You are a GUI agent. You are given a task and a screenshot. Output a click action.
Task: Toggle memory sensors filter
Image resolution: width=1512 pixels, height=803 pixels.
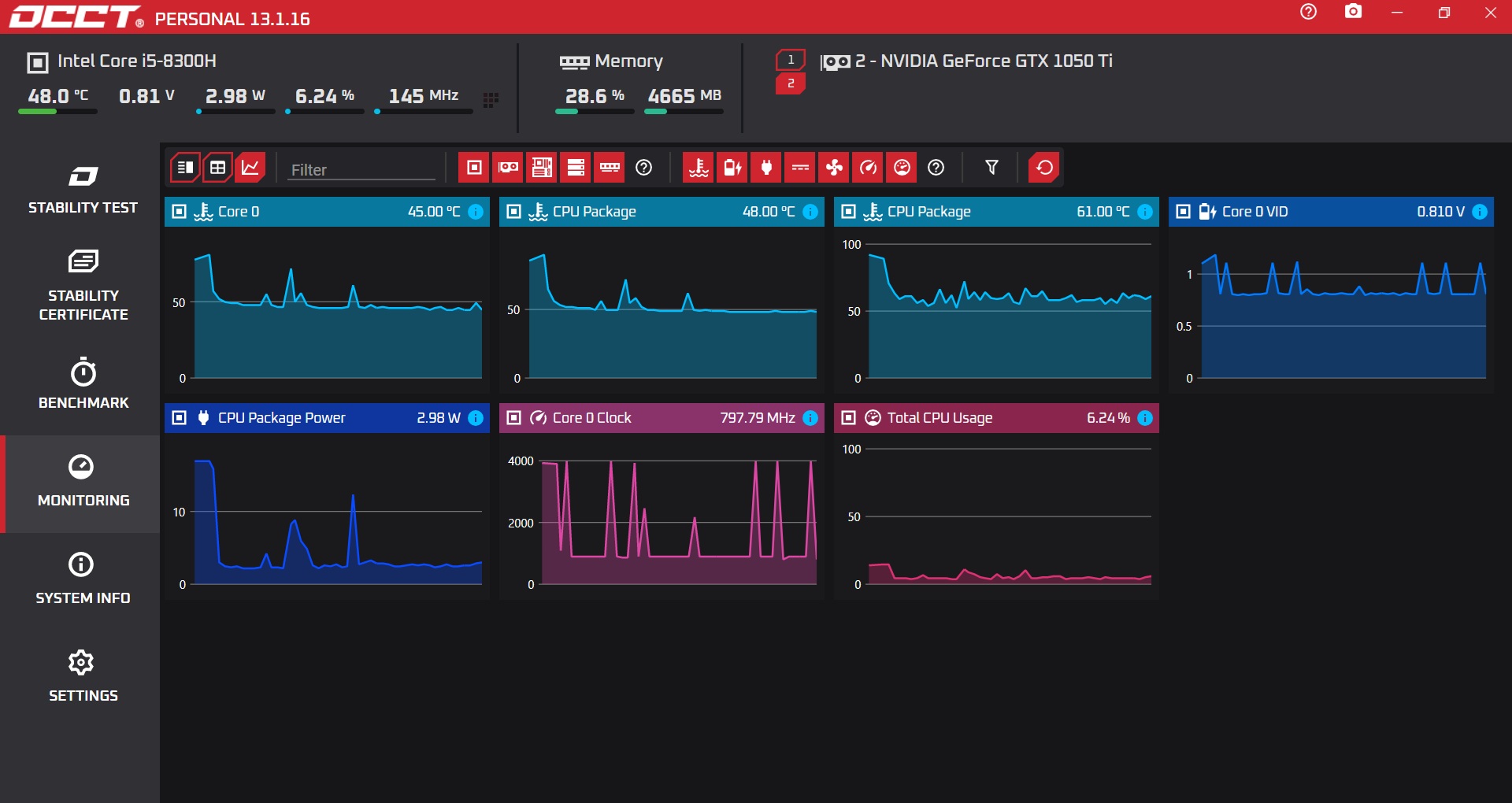coord(610,168)
